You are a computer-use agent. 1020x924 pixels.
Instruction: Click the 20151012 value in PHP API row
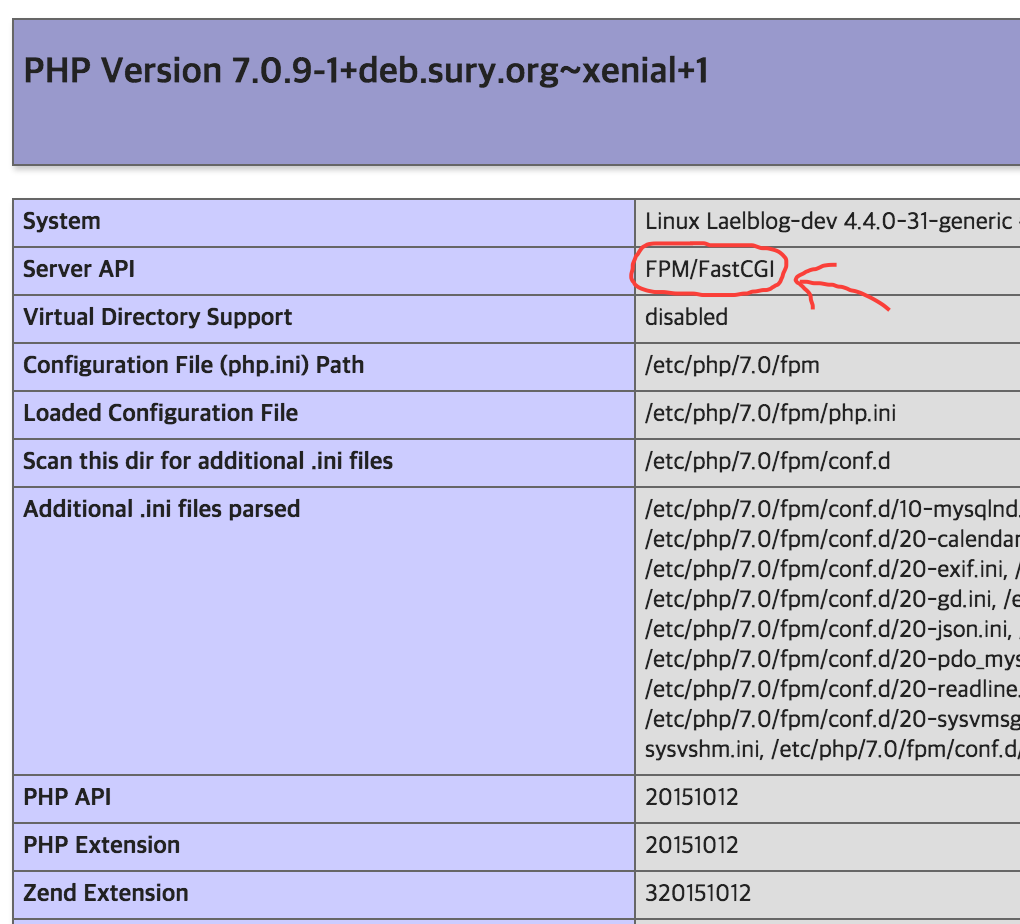691,797
